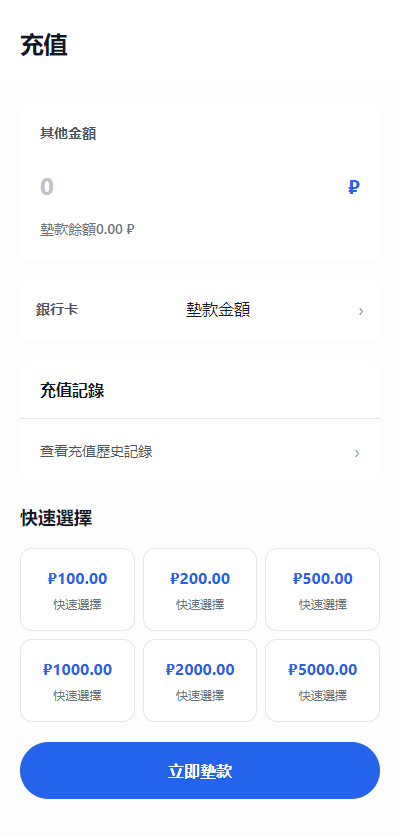Screen dimensions: 400x836
Task: Click the 充值 page title
Action: click(x=44, y=45)
